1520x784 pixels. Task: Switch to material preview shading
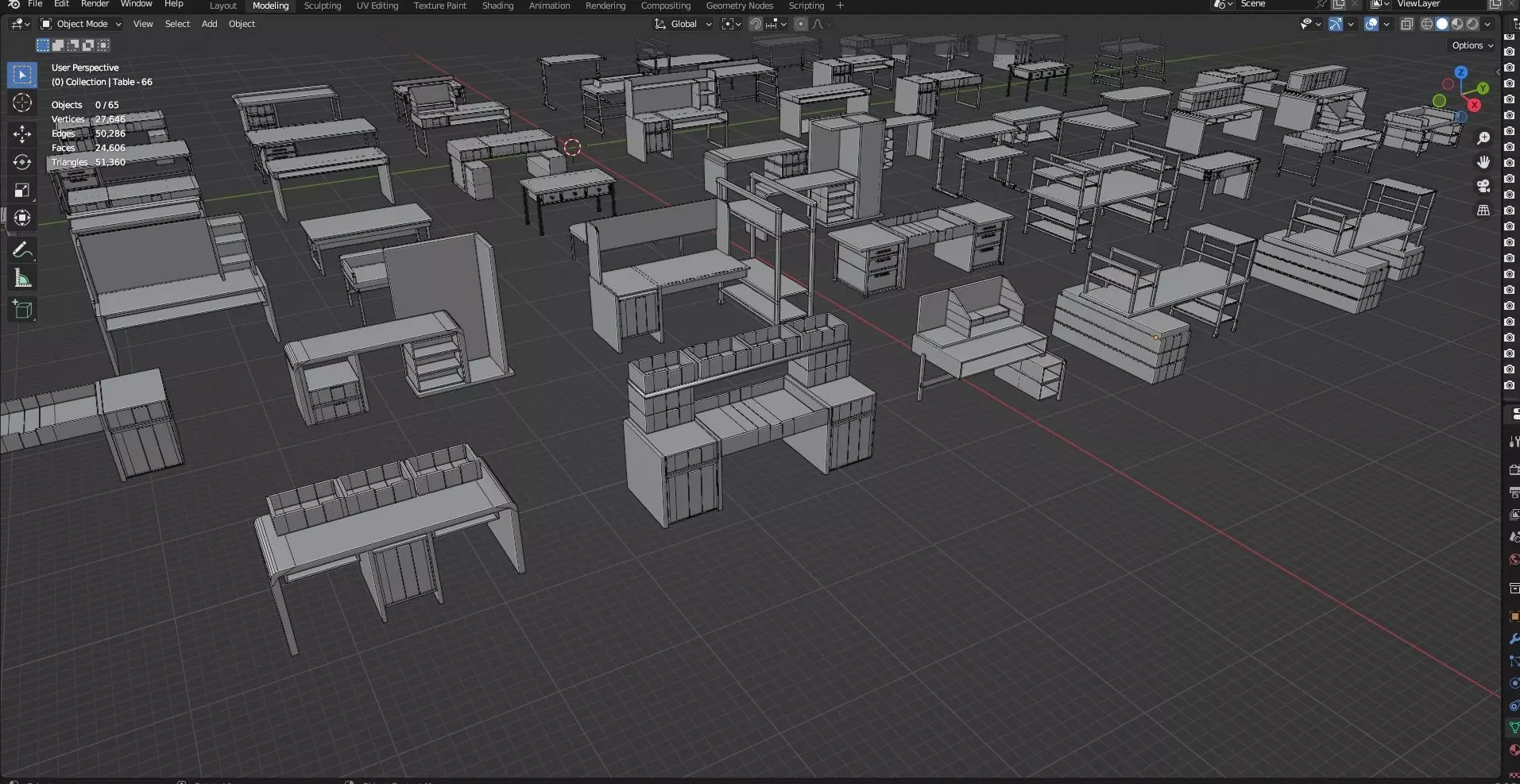1457,24
